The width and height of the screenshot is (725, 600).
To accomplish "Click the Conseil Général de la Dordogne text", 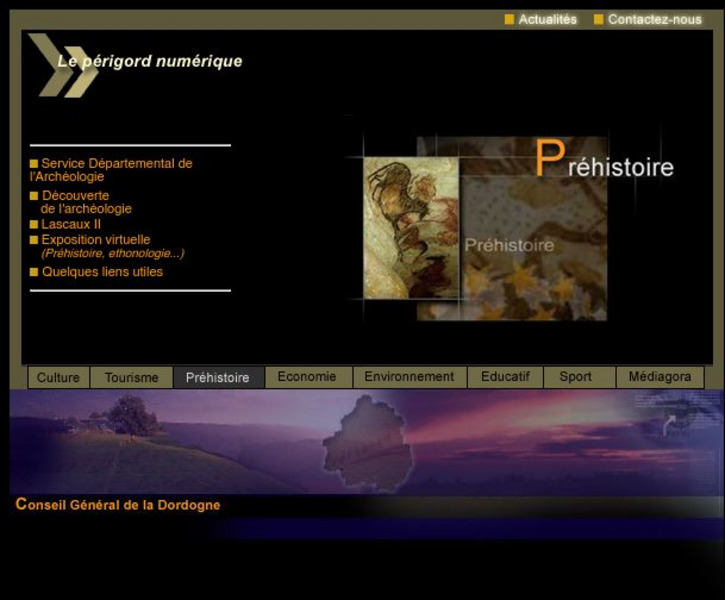I will point(118,504).
